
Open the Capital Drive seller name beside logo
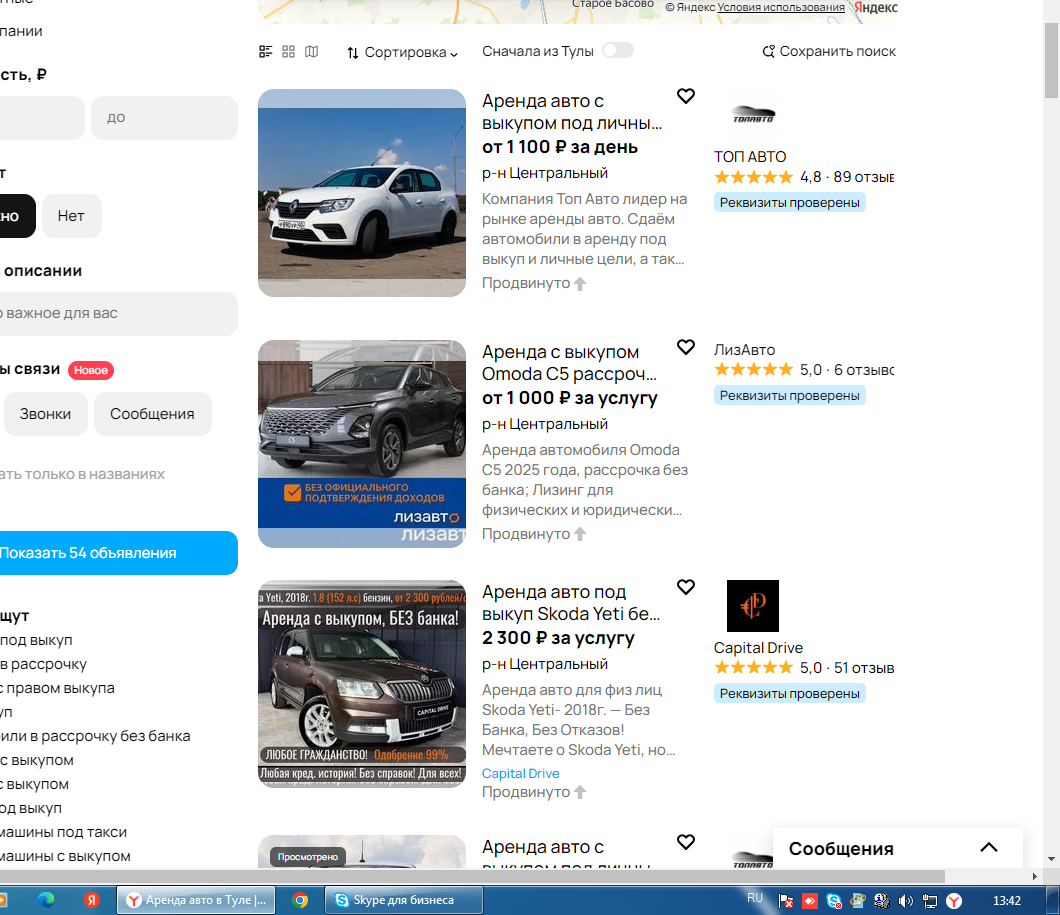(758, 647)
